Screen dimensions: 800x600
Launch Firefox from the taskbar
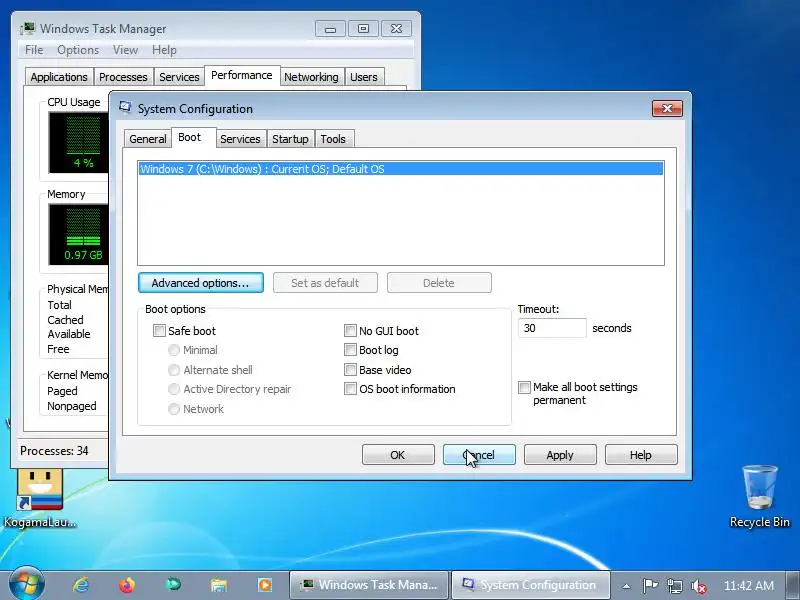pyautogui.click(x=127, y=585)
